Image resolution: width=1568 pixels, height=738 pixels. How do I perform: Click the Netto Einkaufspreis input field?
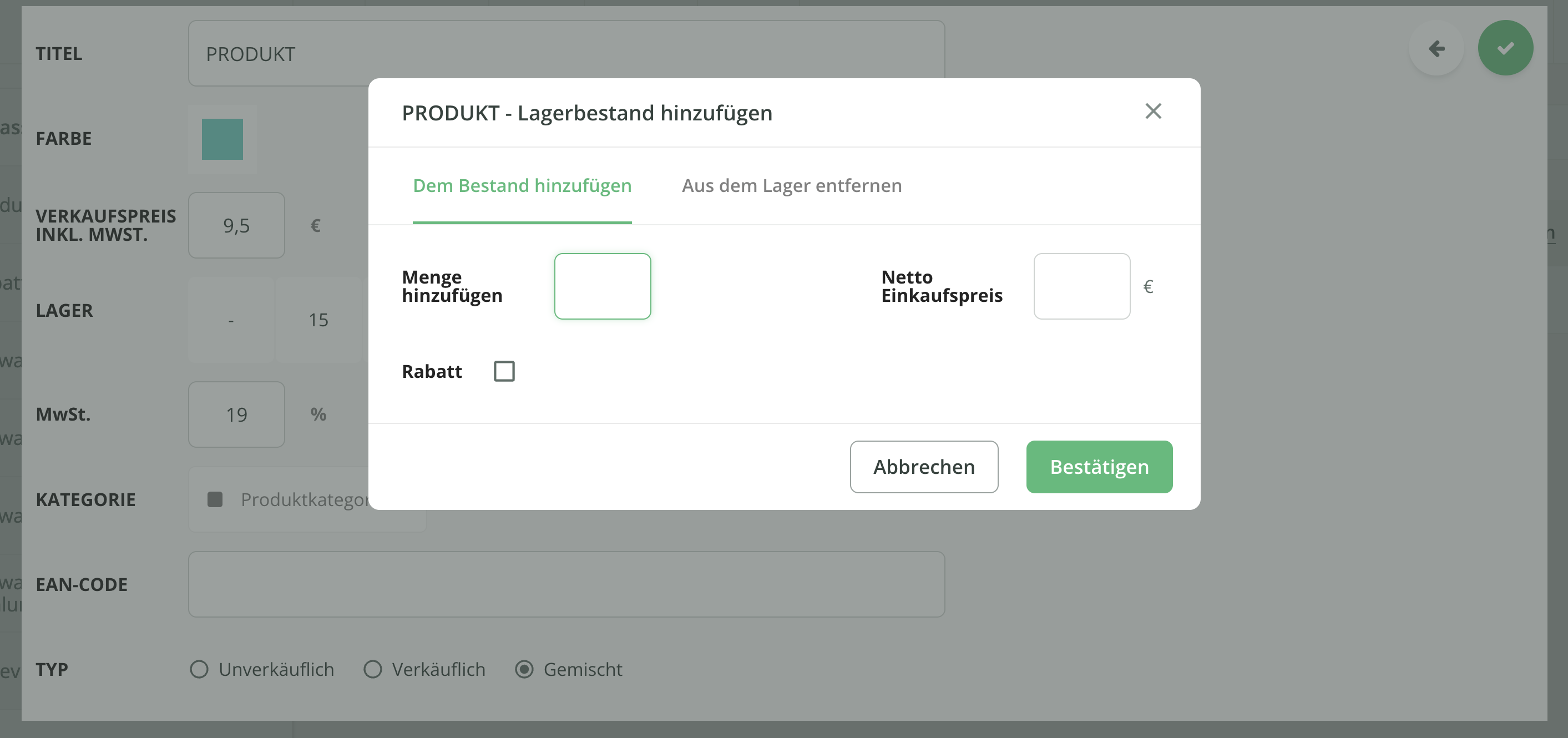(x=1081, y=286)
